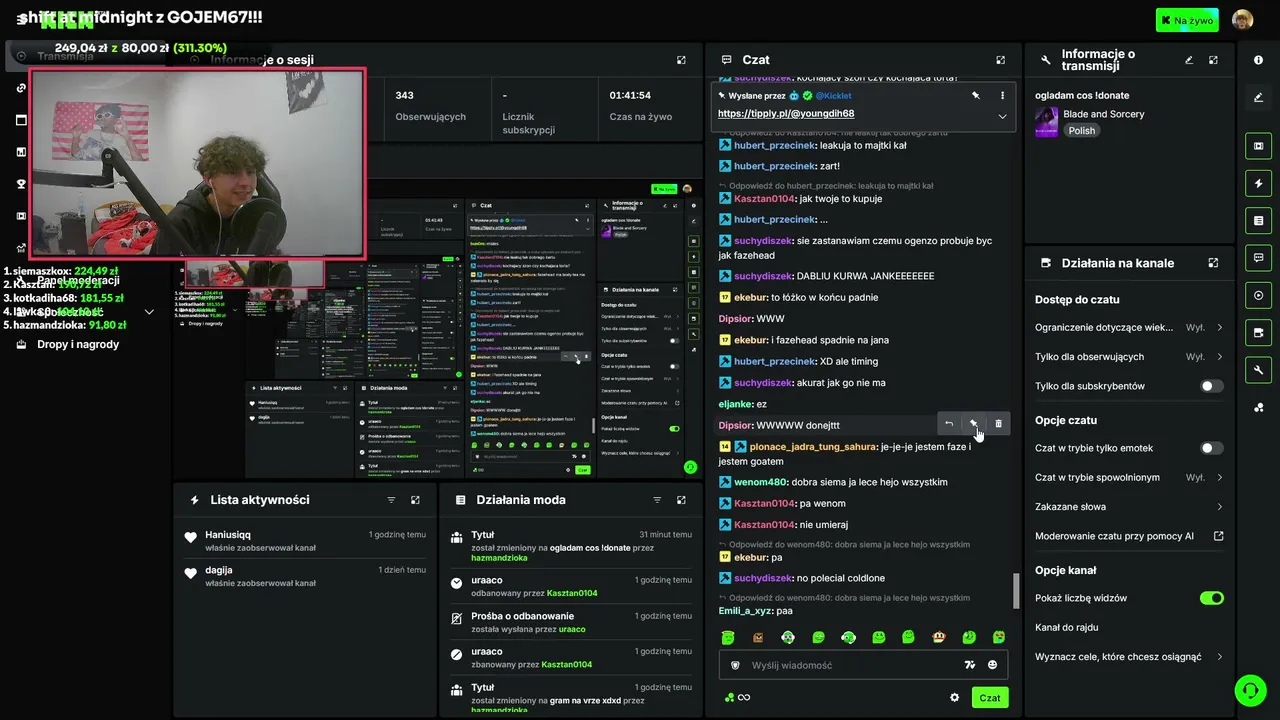Open the pinned message three-dot menu
The image size is (1280, 720).
(x=1002, y=96)
